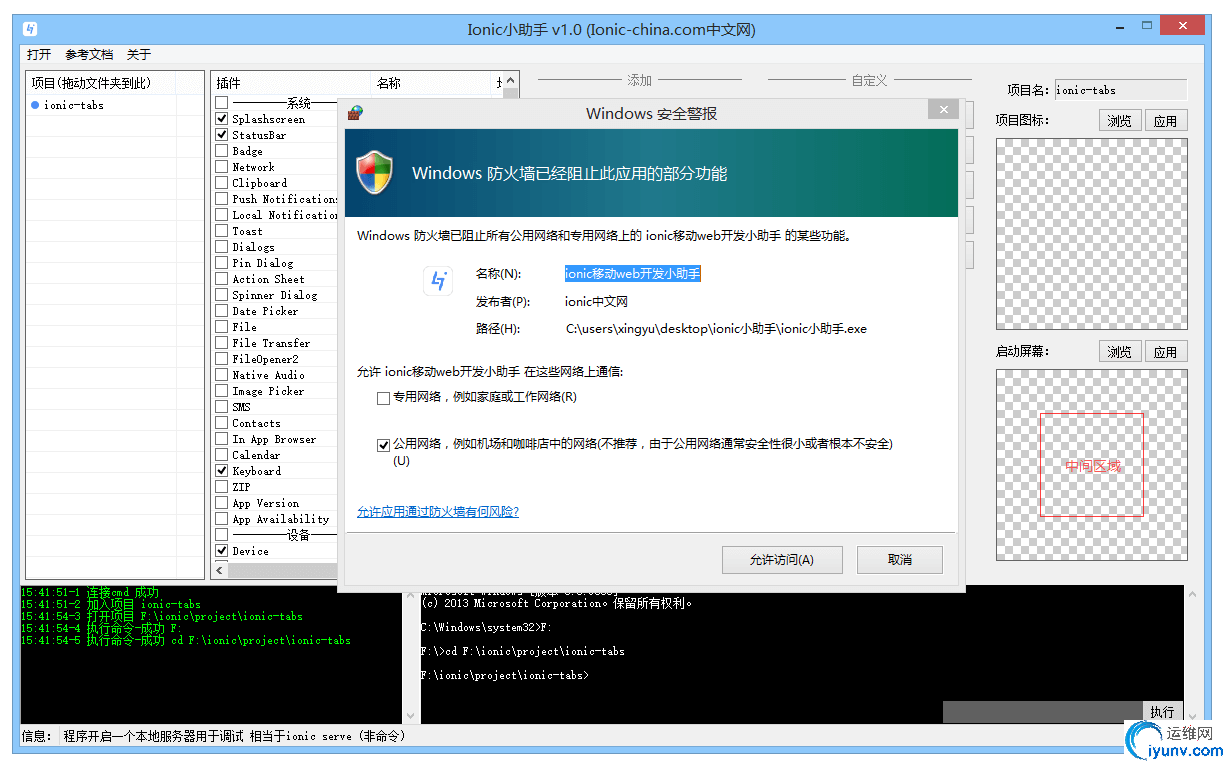Click 应用 button for 启动屏幕
This screenshot has height=767, width=1229.
pyautogui.click(x=1166, y=352)
